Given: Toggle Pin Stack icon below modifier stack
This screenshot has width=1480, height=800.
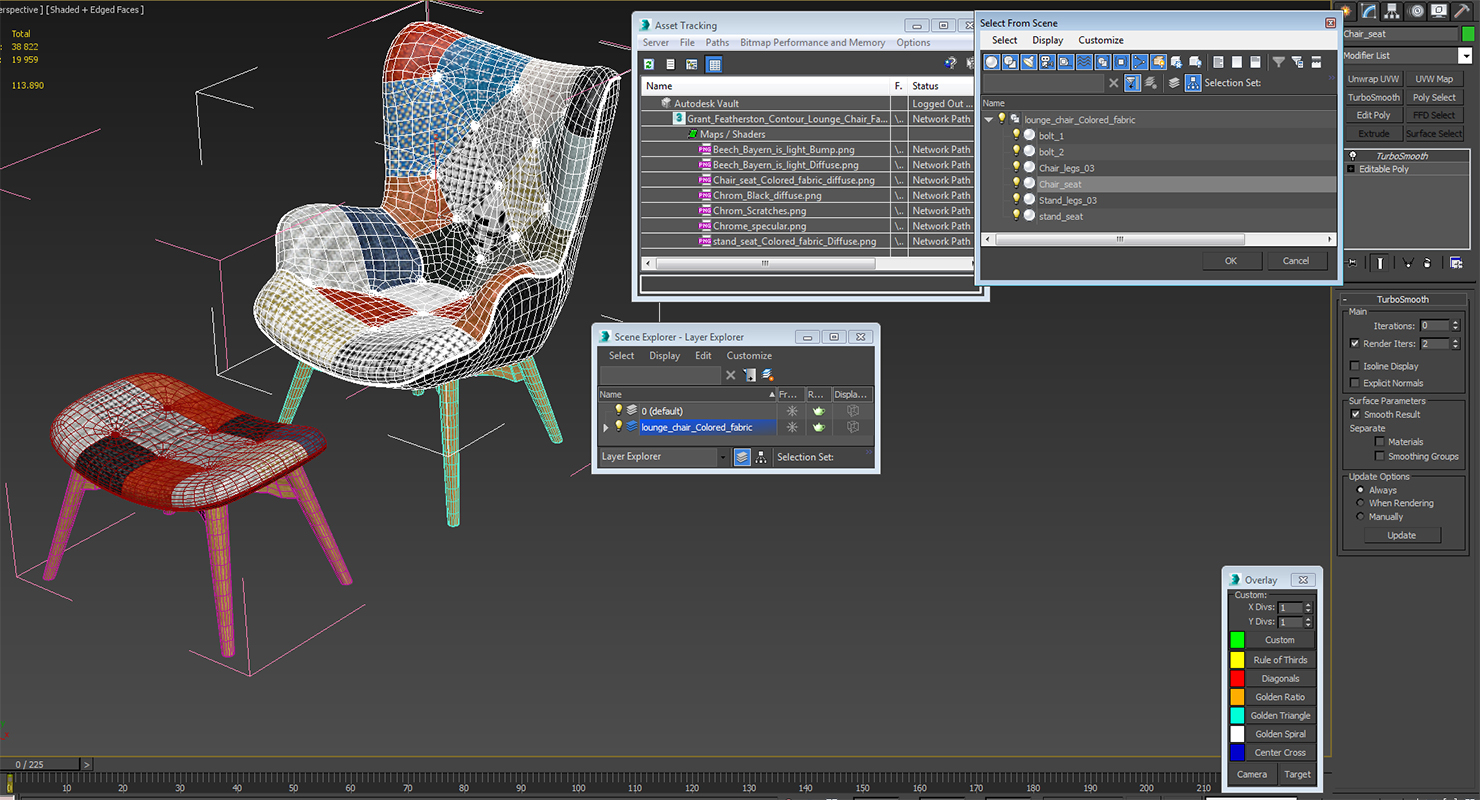Looking at the screenshot, I should 1353,263.
